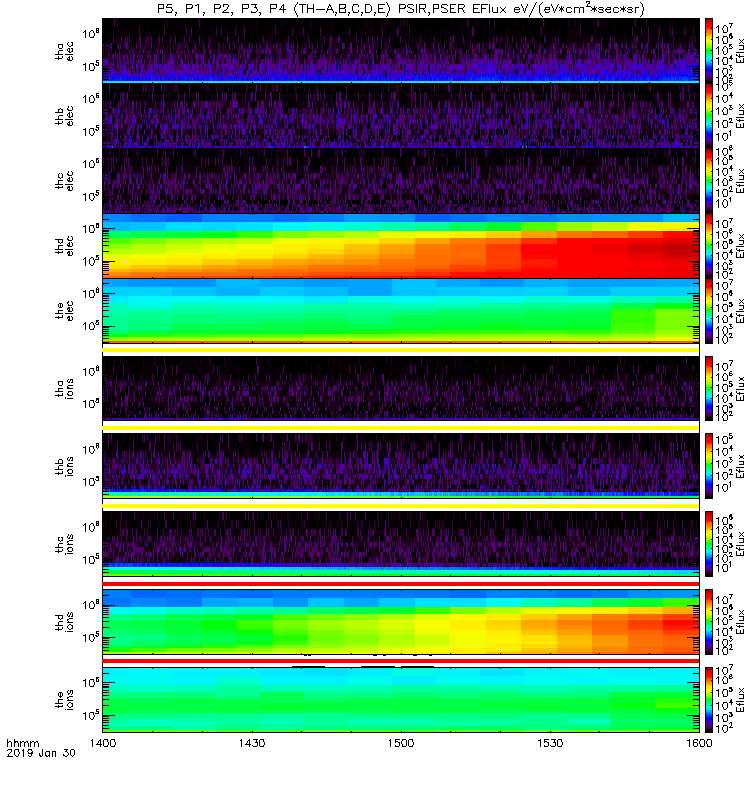This screenshot has height=800, width=750.
Task: Click the yellow bar below the elec panel
Action: pyautogui.click(x=401, y=350)
